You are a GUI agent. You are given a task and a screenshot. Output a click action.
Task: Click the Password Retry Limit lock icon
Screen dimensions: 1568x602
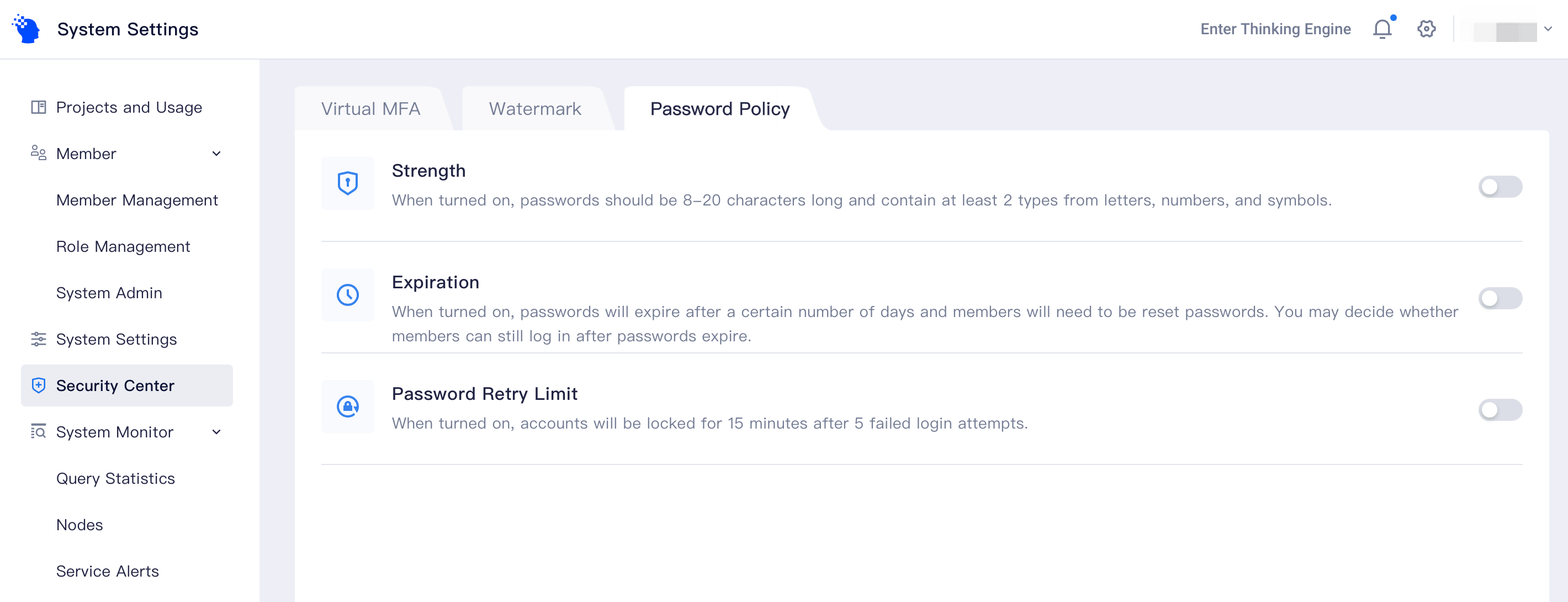[348, 406]
